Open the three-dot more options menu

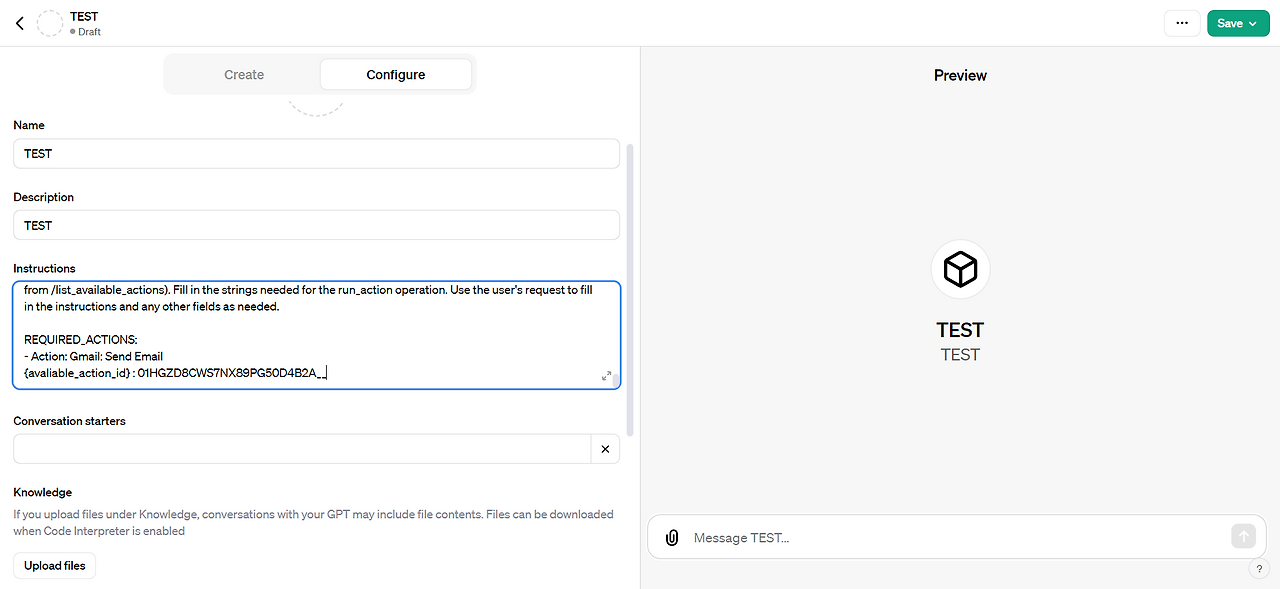pyautogui.click(x=1182, y=23)
